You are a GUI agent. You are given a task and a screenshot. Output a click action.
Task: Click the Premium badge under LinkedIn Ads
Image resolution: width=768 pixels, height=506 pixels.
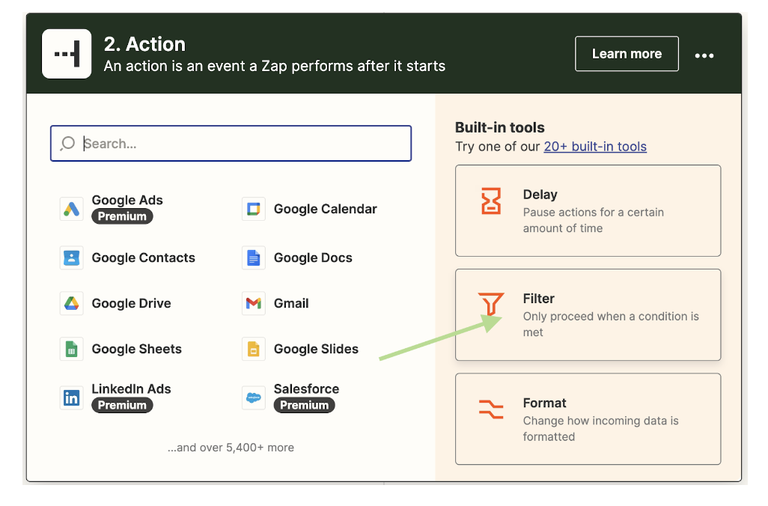[122, 405]
